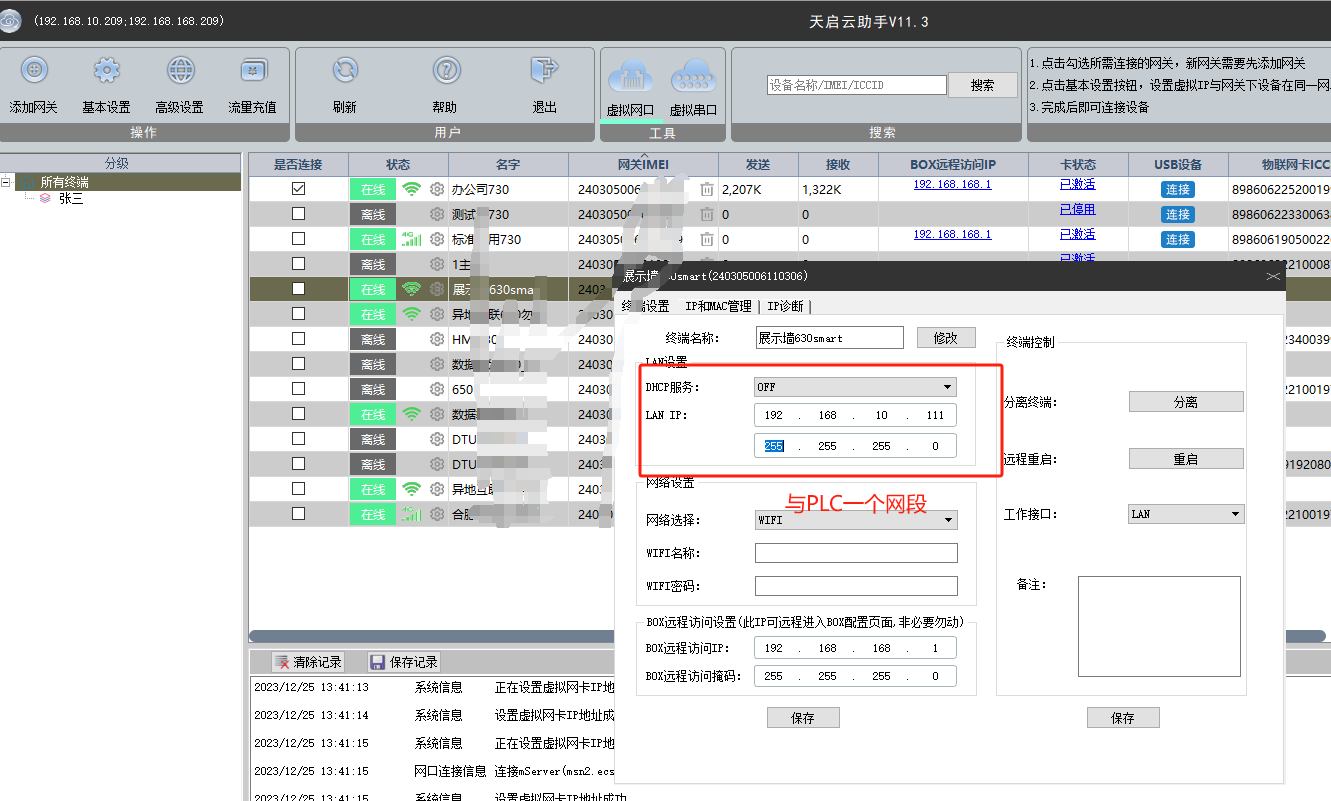The height and width of the screenshot is (801, 1331).
Task: Click the 搜索 search button
Action: click(x=982, y=85)
